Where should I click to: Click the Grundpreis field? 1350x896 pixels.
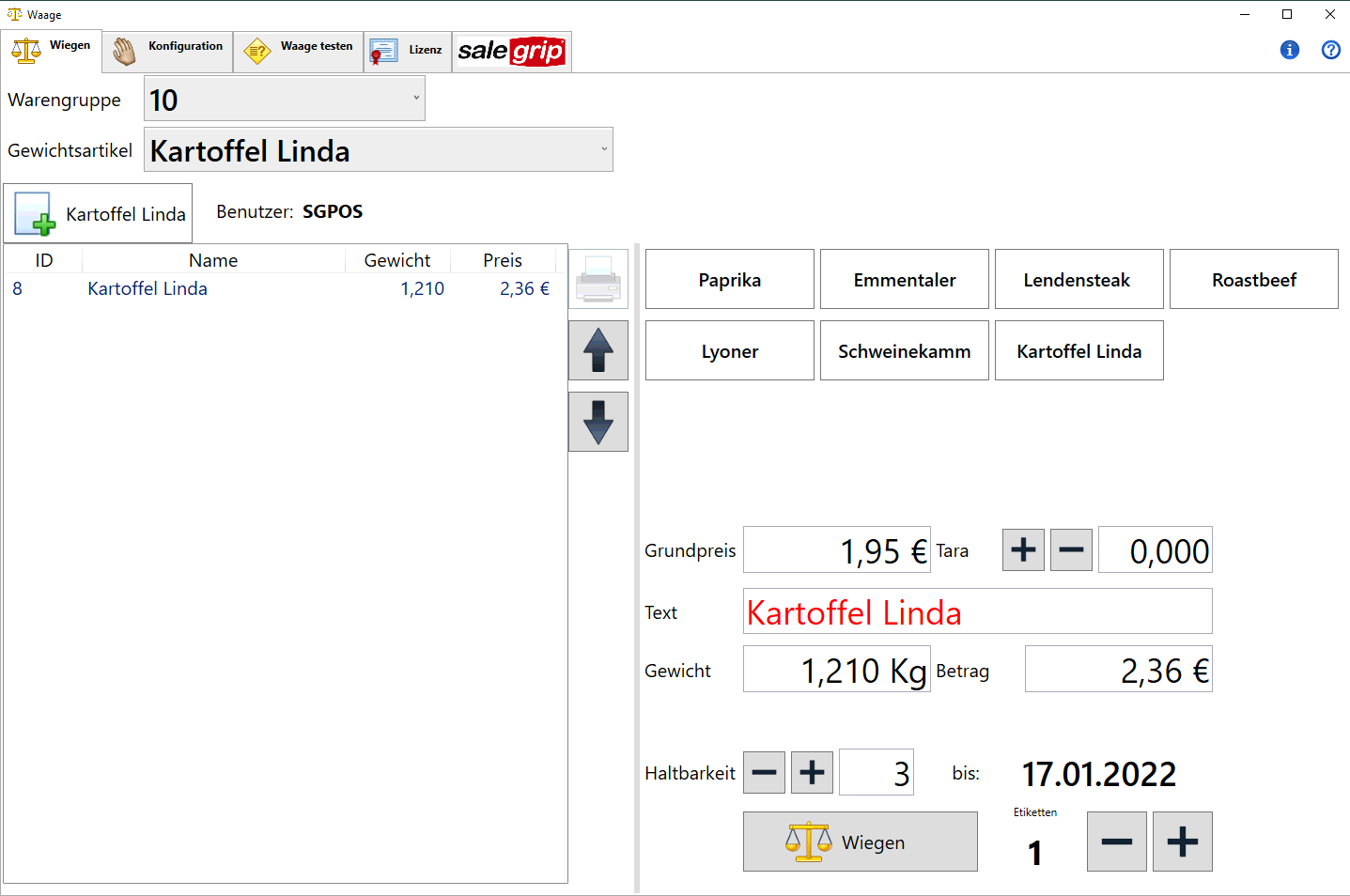tap(837, 549)
